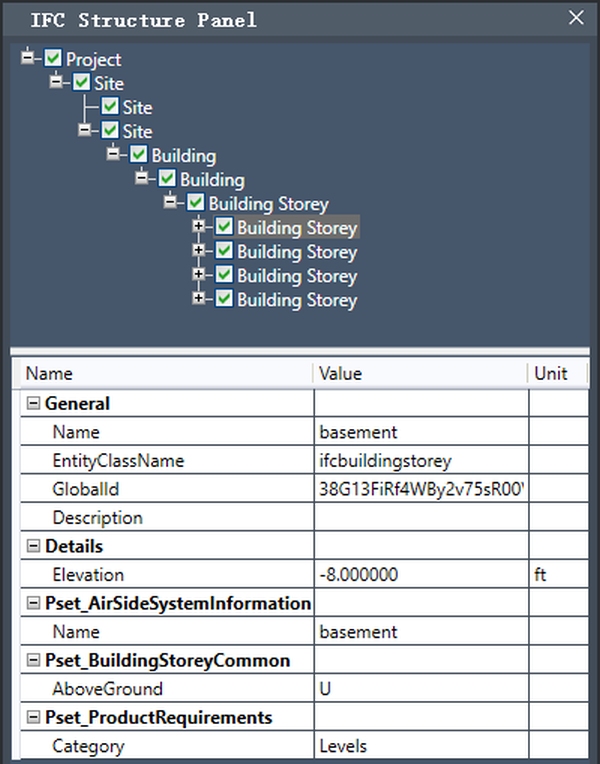Collapse the Pset_AirSideSystemInformation group
Screen dimensions: 600x764
click(33, 604)
